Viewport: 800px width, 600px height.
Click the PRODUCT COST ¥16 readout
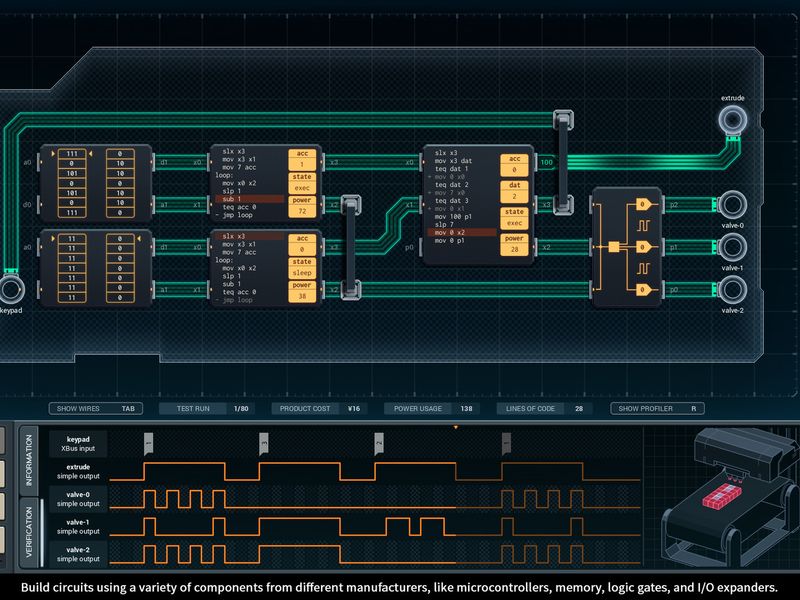point(319,409)
